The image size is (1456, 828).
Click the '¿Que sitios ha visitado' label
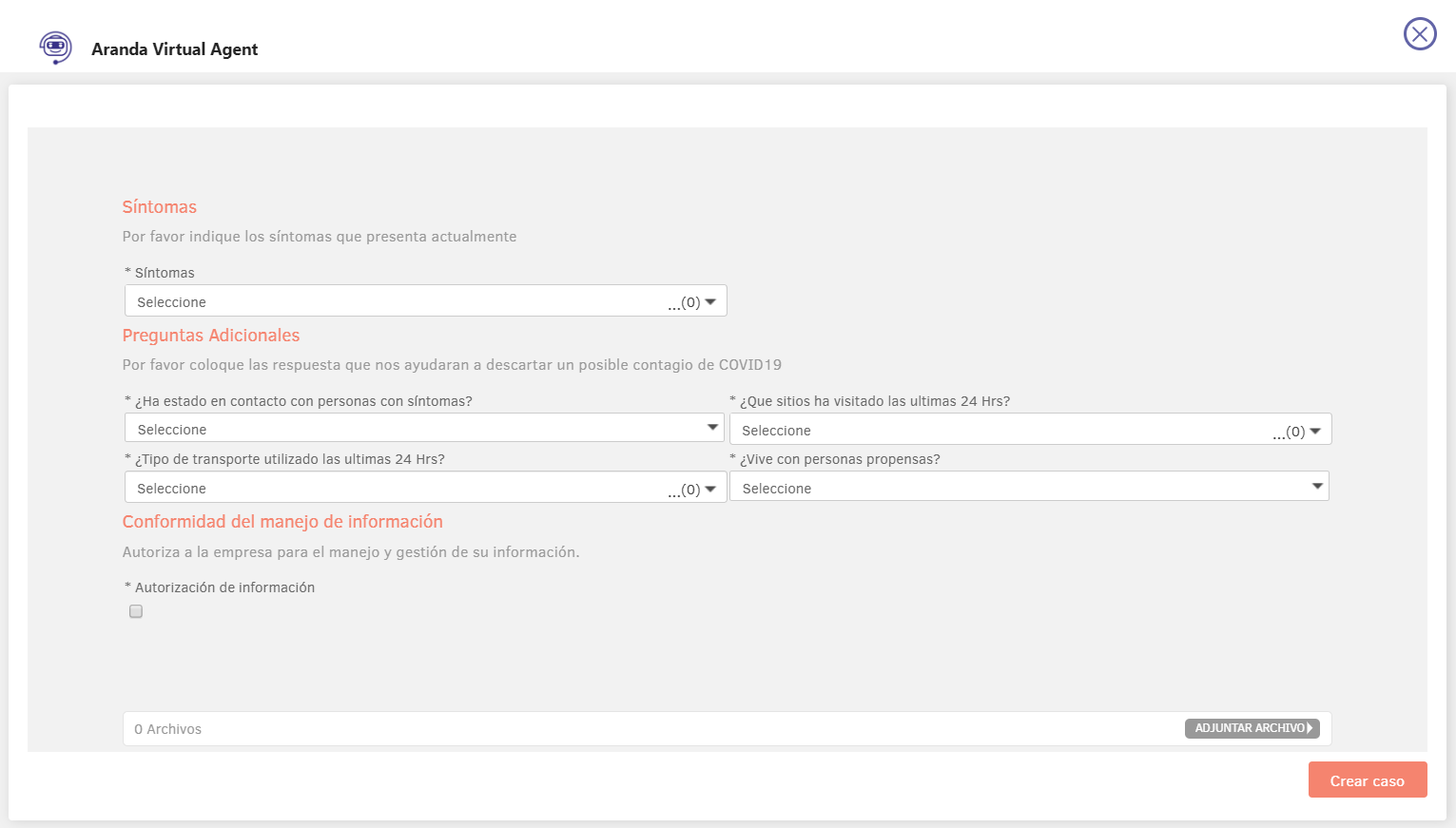click(870, 401)
